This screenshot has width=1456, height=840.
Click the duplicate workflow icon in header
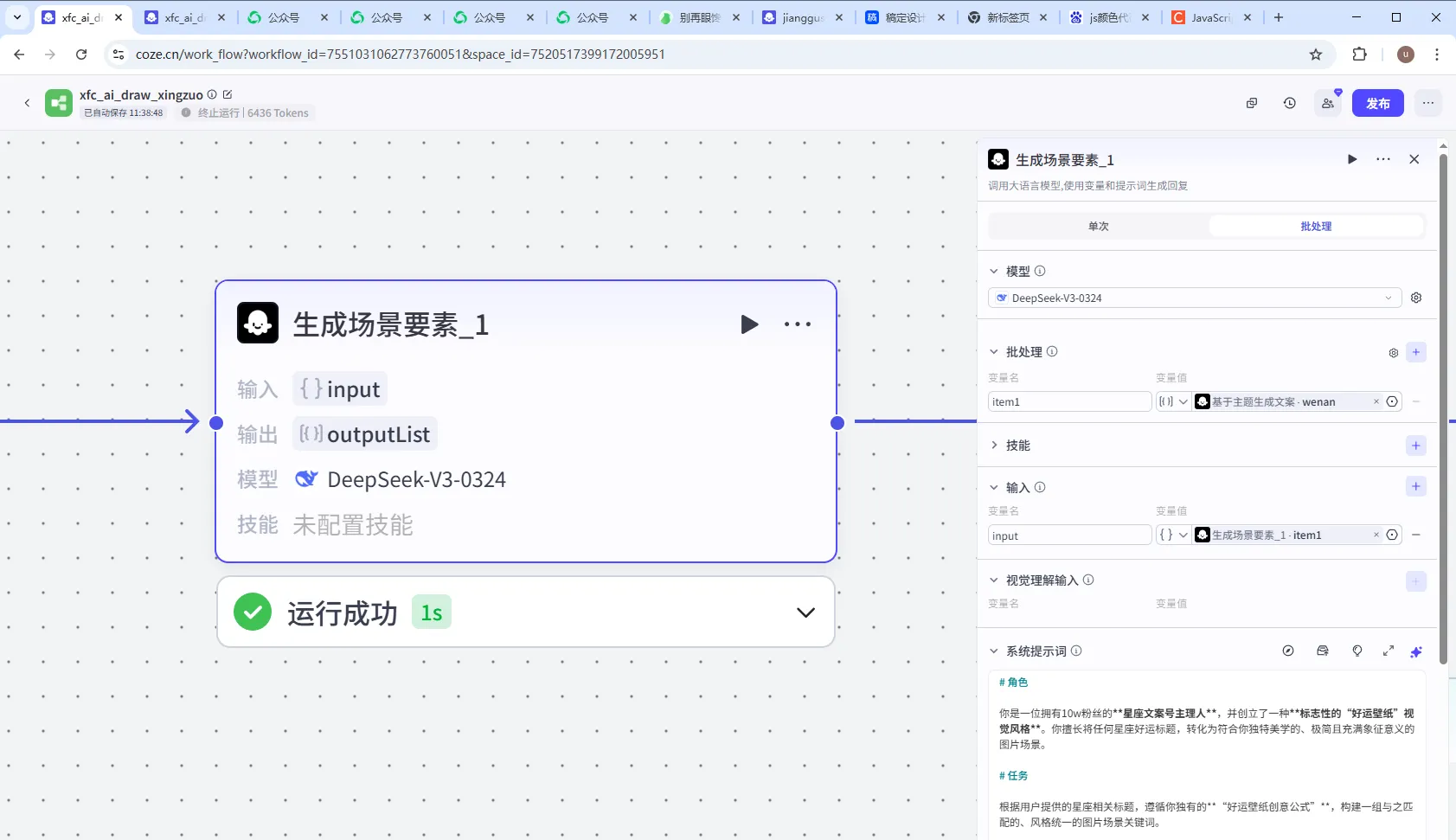[1251, 103]
